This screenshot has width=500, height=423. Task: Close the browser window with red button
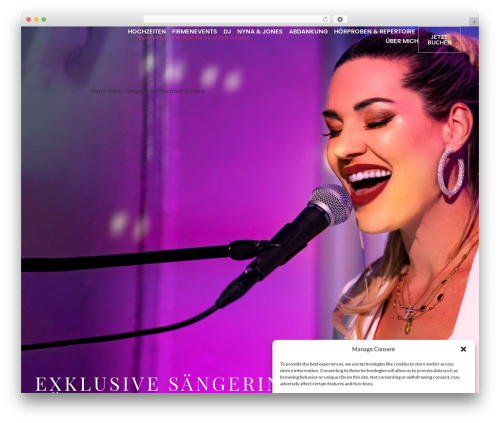[x=29, y=19]
